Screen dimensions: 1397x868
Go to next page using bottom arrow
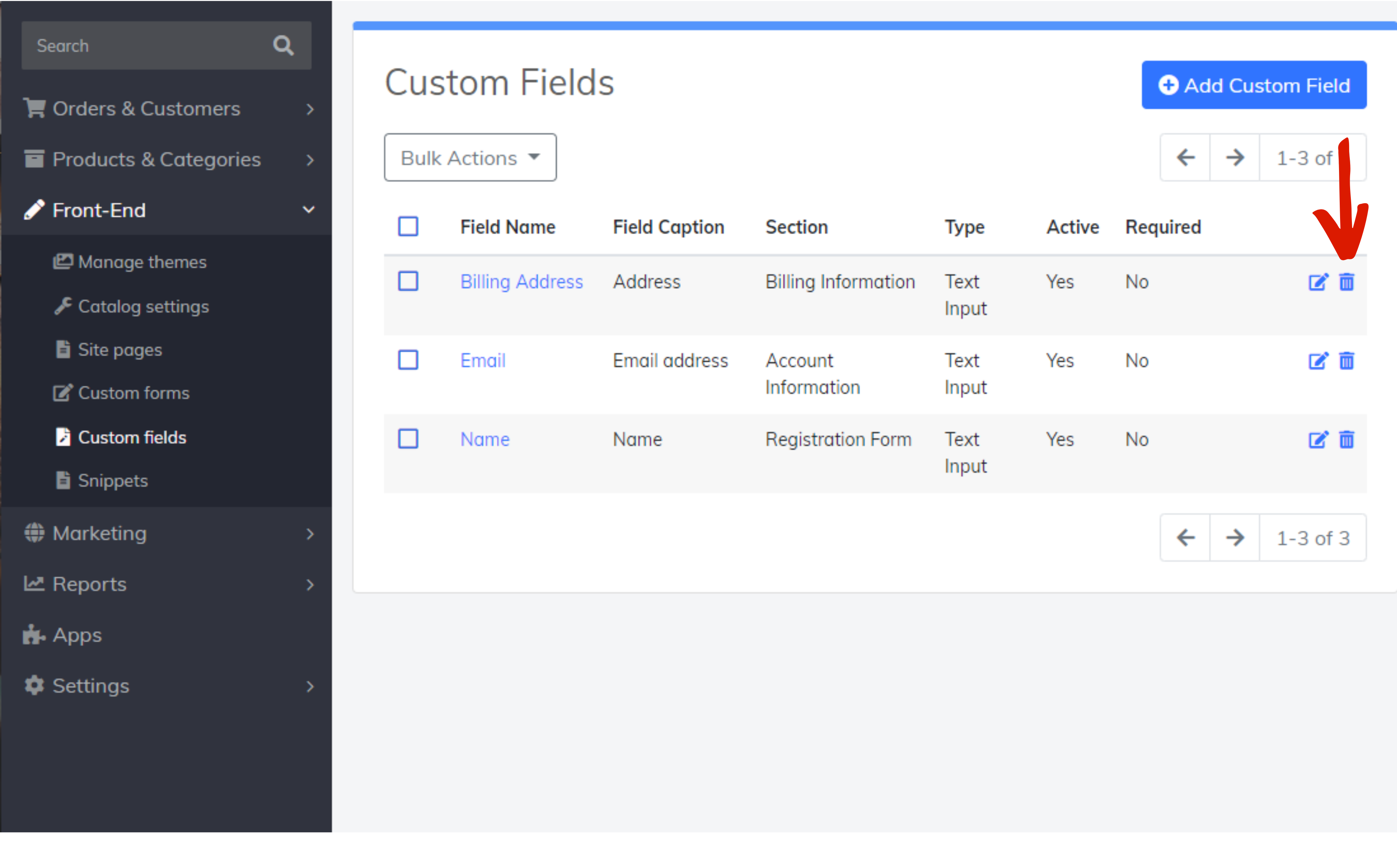[1235, 538]
